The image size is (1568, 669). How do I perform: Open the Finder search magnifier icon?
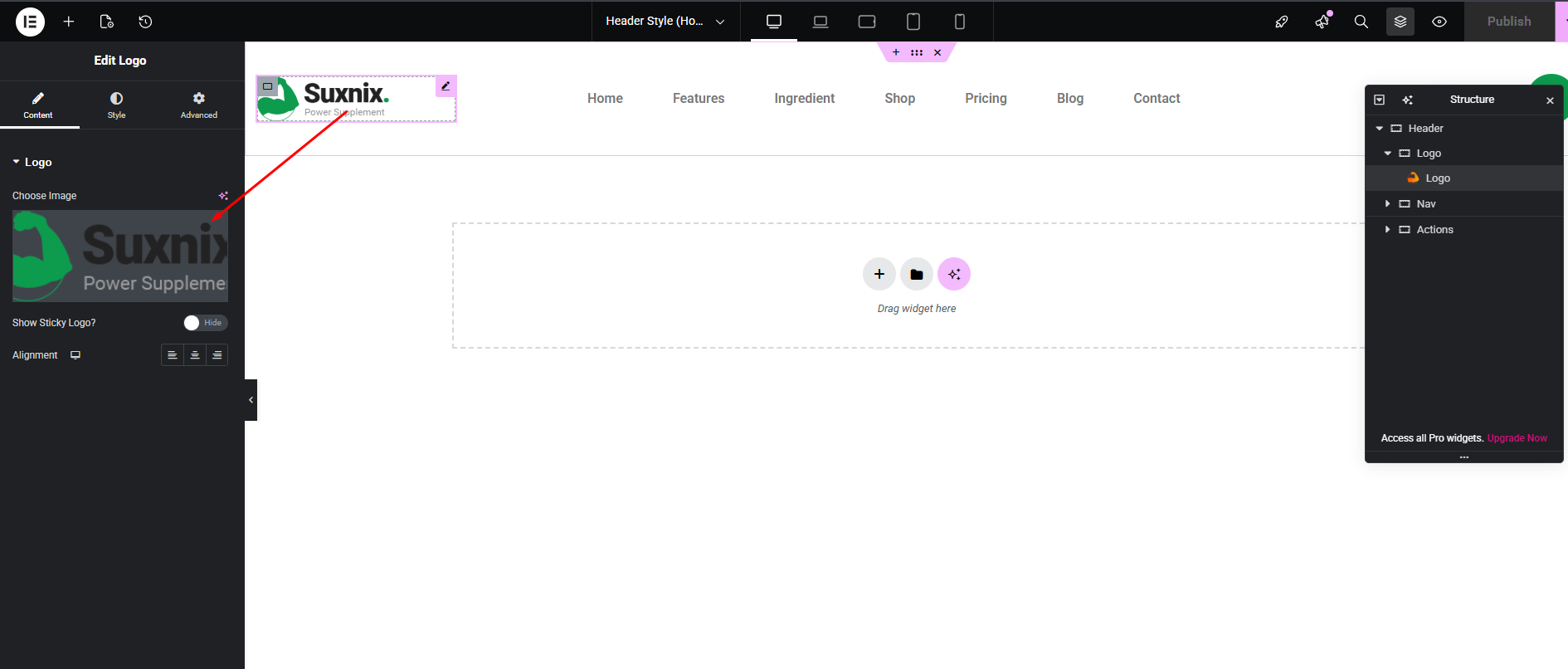(1361, 22)
